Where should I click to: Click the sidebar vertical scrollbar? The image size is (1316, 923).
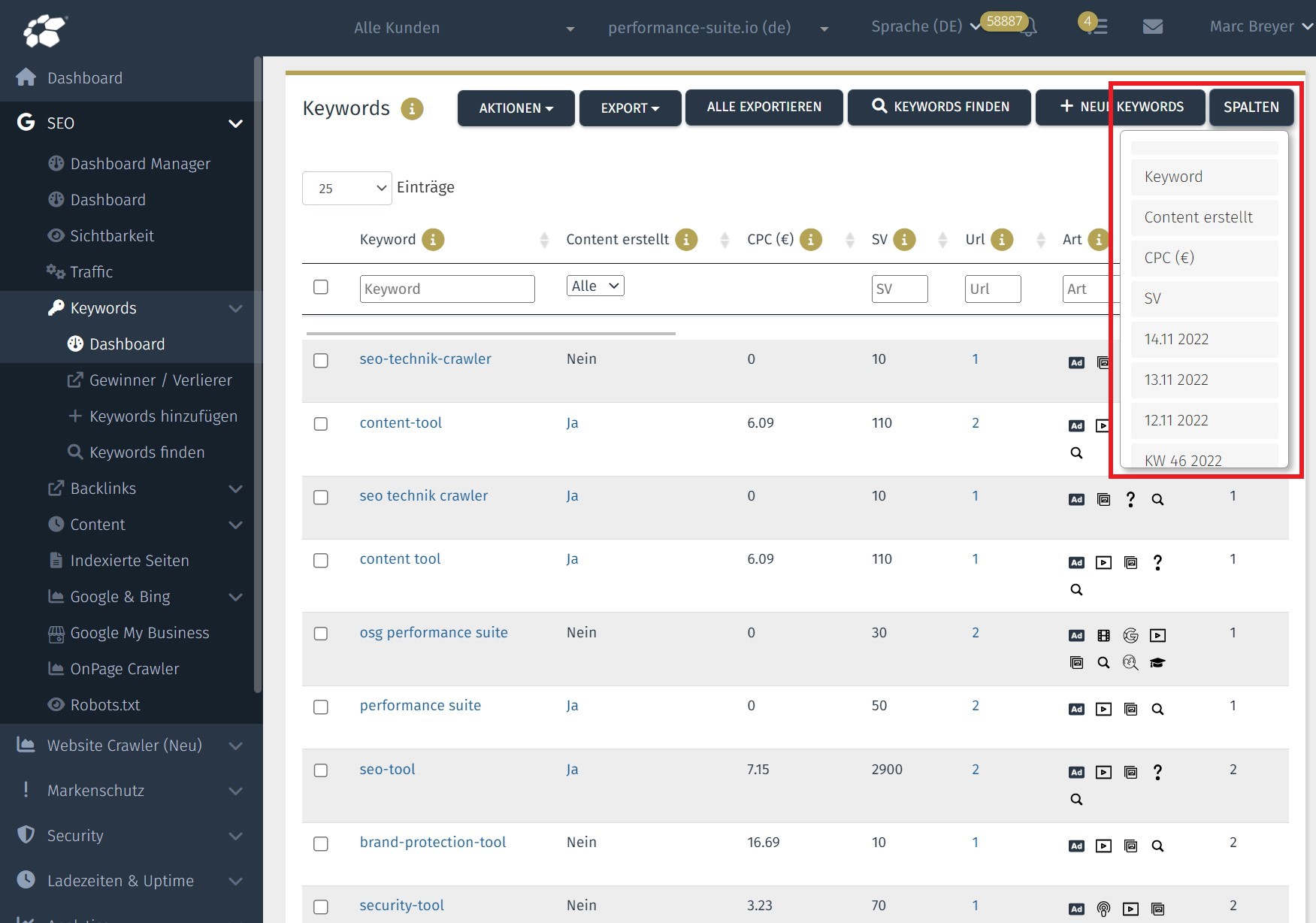click(x=258, y=376)
